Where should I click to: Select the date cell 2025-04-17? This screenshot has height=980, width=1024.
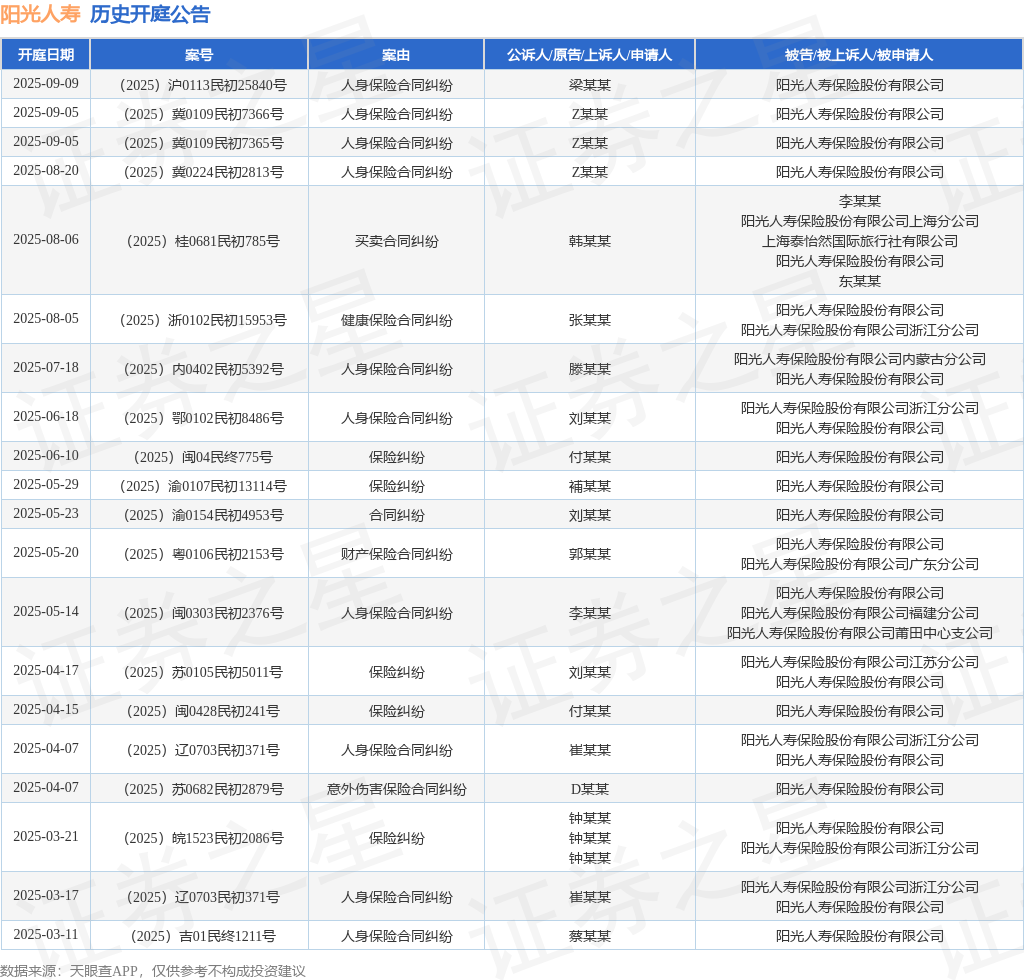[x=46, y=671]
